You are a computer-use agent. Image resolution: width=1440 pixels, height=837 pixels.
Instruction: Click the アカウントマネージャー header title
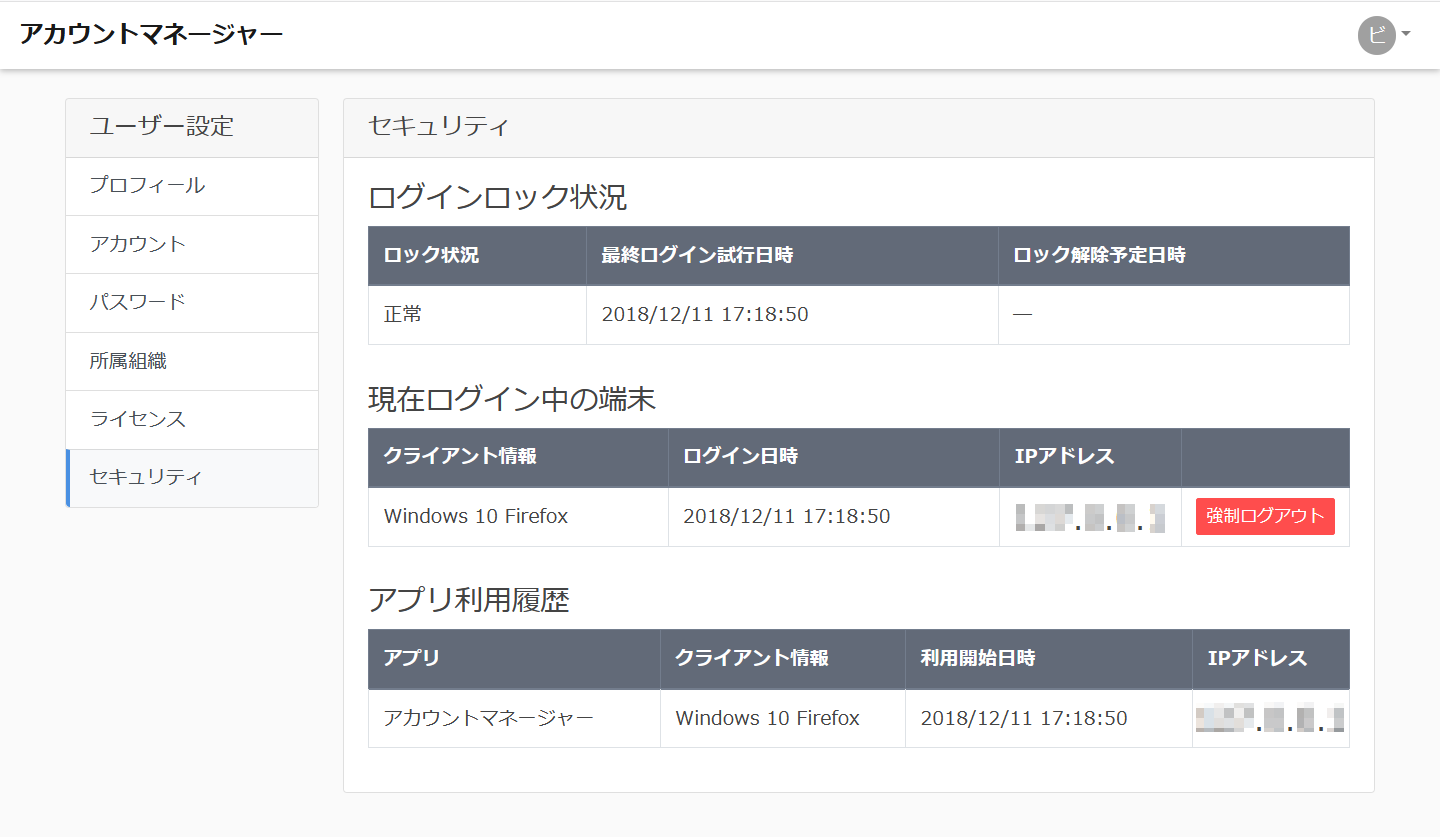click(151, 34)
